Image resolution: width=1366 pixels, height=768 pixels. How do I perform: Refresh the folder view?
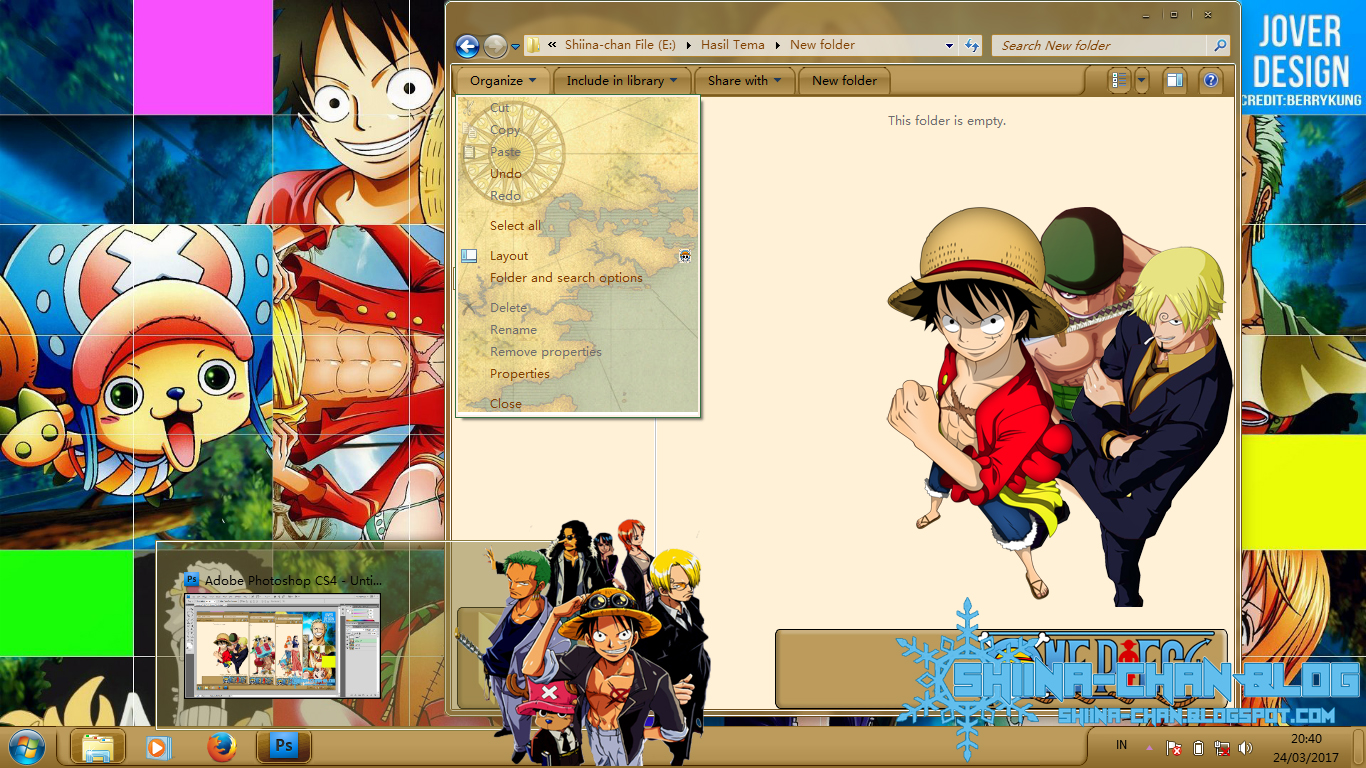[x=971, y=46]
